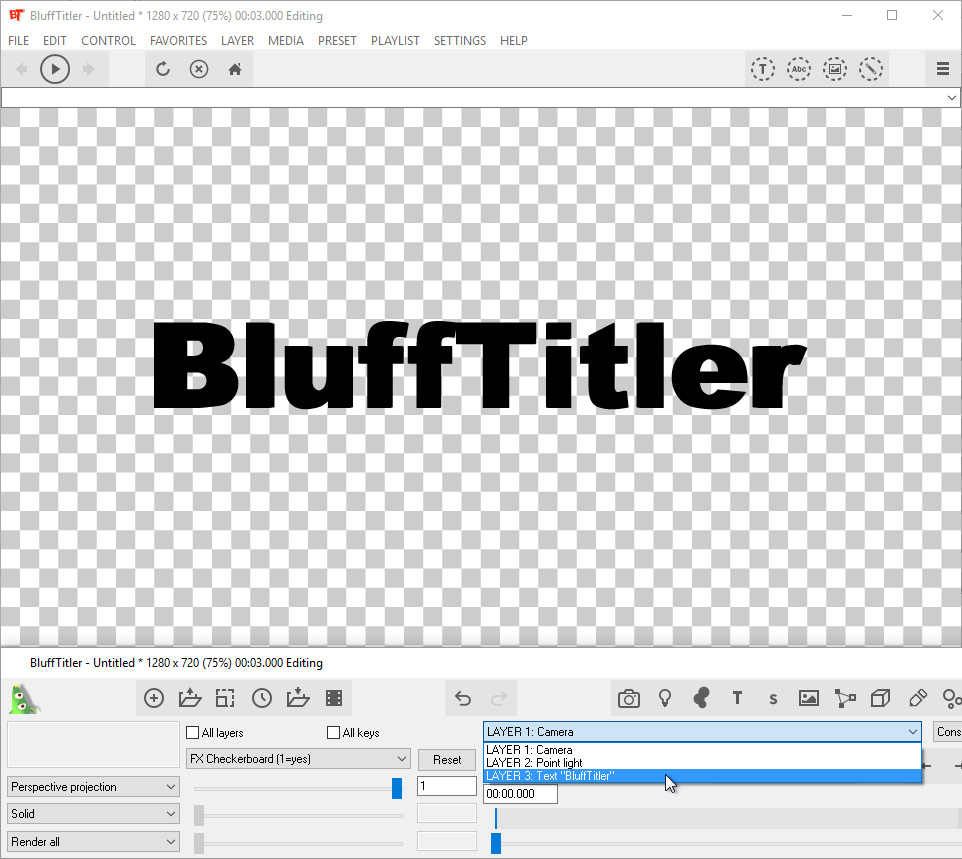Click the home button in top toolbar
The width and height of the screenshot is (962, 859).
(235, 69)
